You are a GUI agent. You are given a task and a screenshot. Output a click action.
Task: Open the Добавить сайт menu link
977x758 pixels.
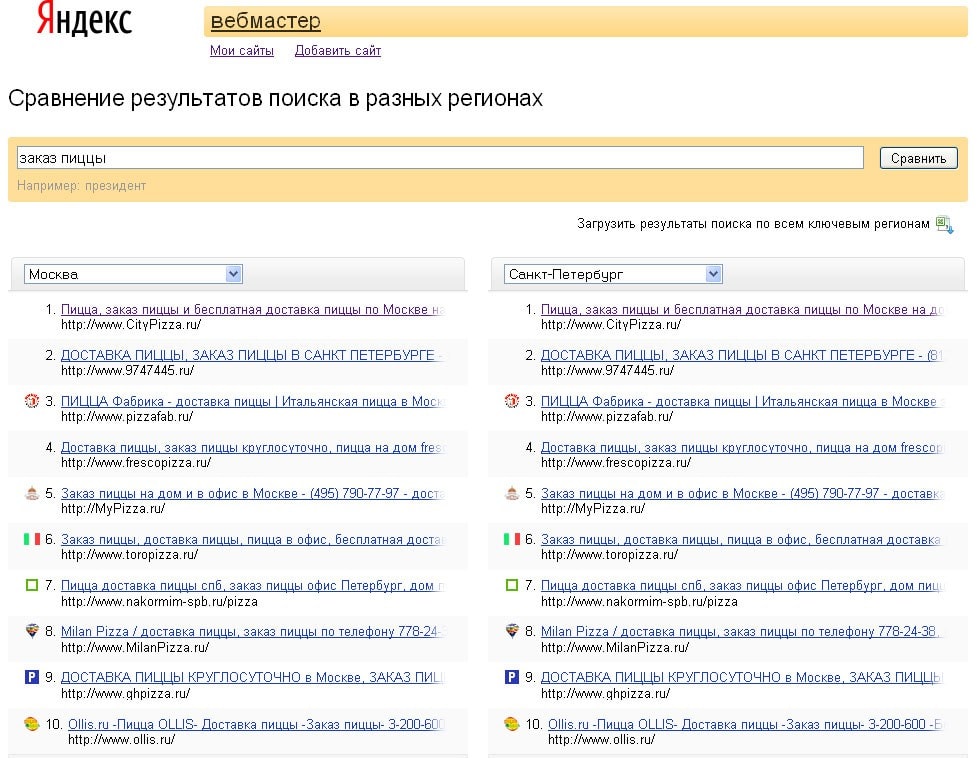point(338,50)
